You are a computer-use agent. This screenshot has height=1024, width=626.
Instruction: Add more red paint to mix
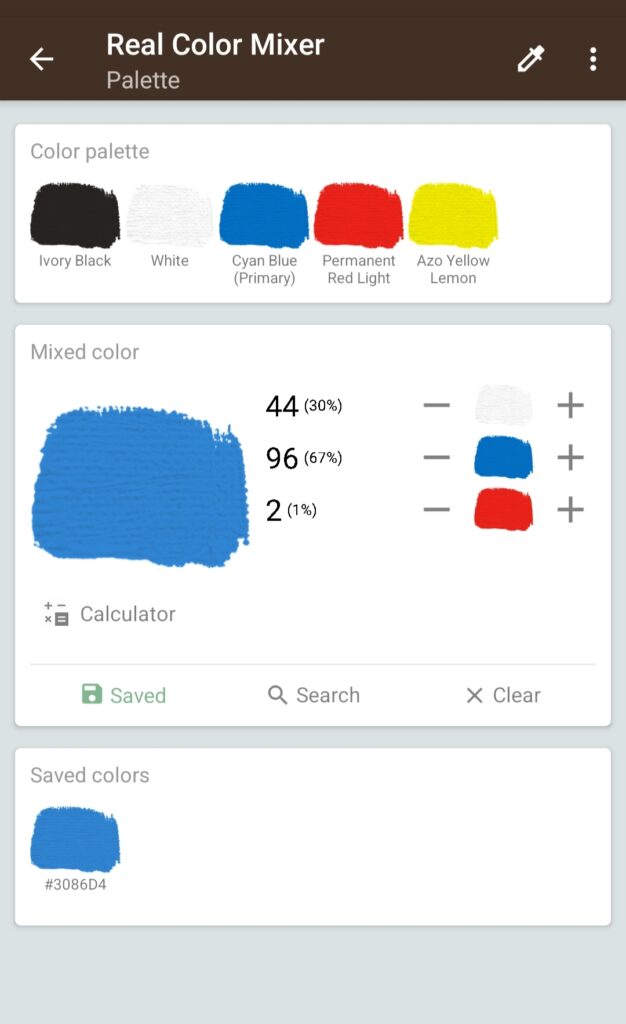click(x=570, y=510)
